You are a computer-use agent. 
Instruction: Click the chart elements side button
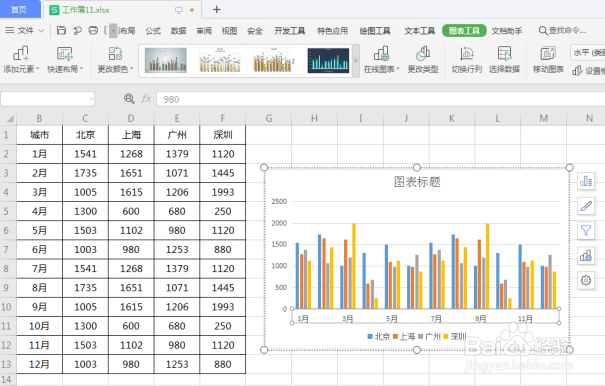586,181
